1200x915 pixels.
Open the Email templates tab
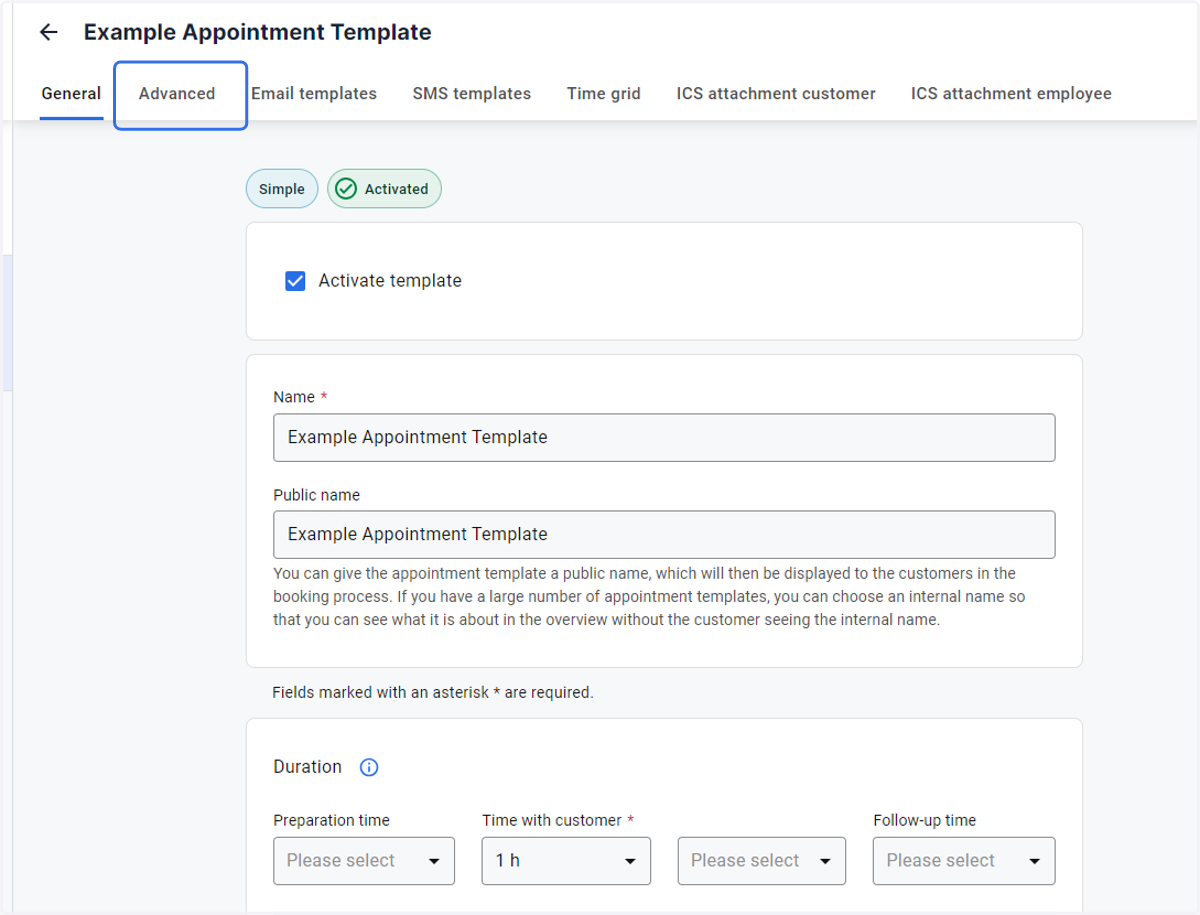(314, 94)
